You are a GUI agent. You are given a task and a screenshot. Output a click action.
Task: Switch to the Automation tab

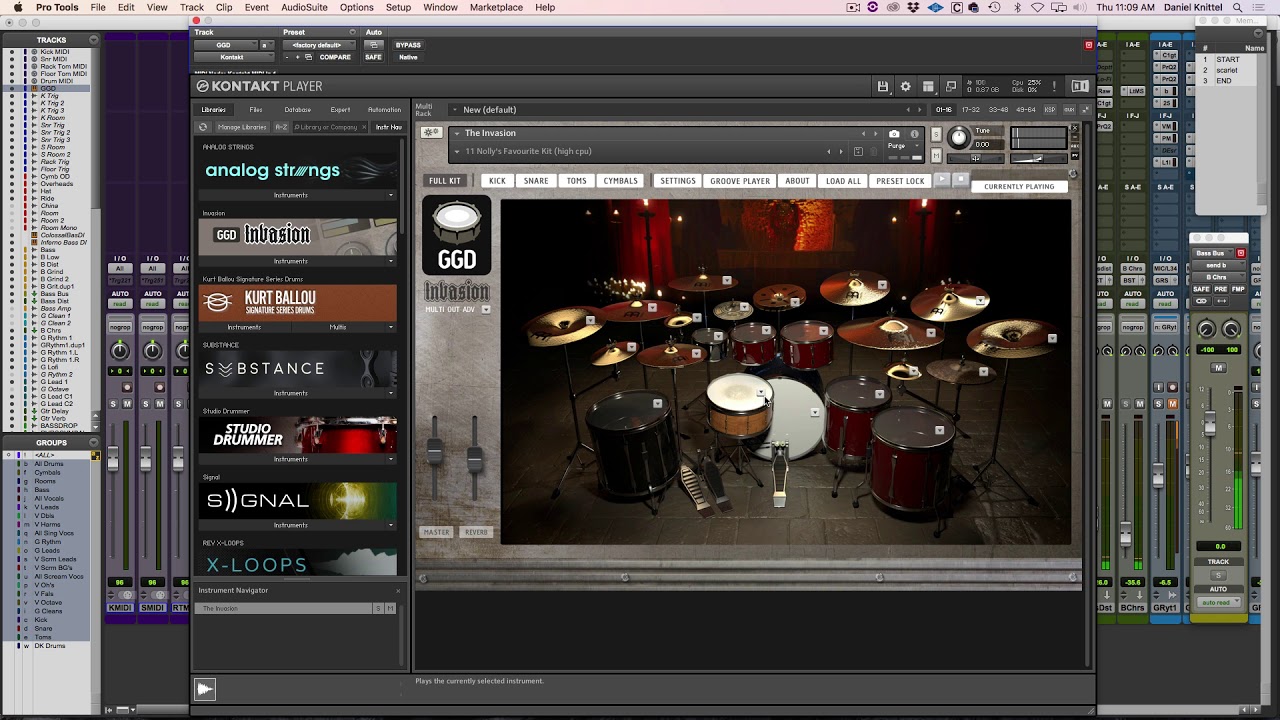coord(384,109)
